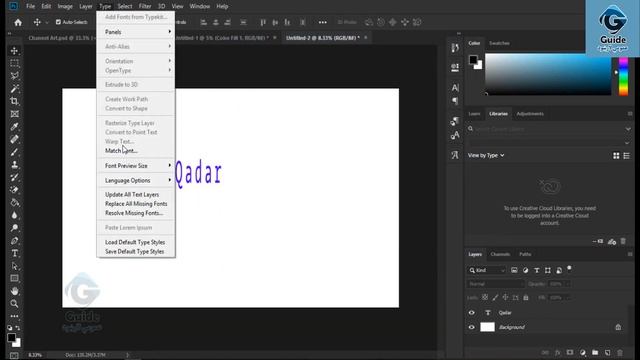
Task: Toggle the Auto-Select checkbox
Action: (58, 22)
